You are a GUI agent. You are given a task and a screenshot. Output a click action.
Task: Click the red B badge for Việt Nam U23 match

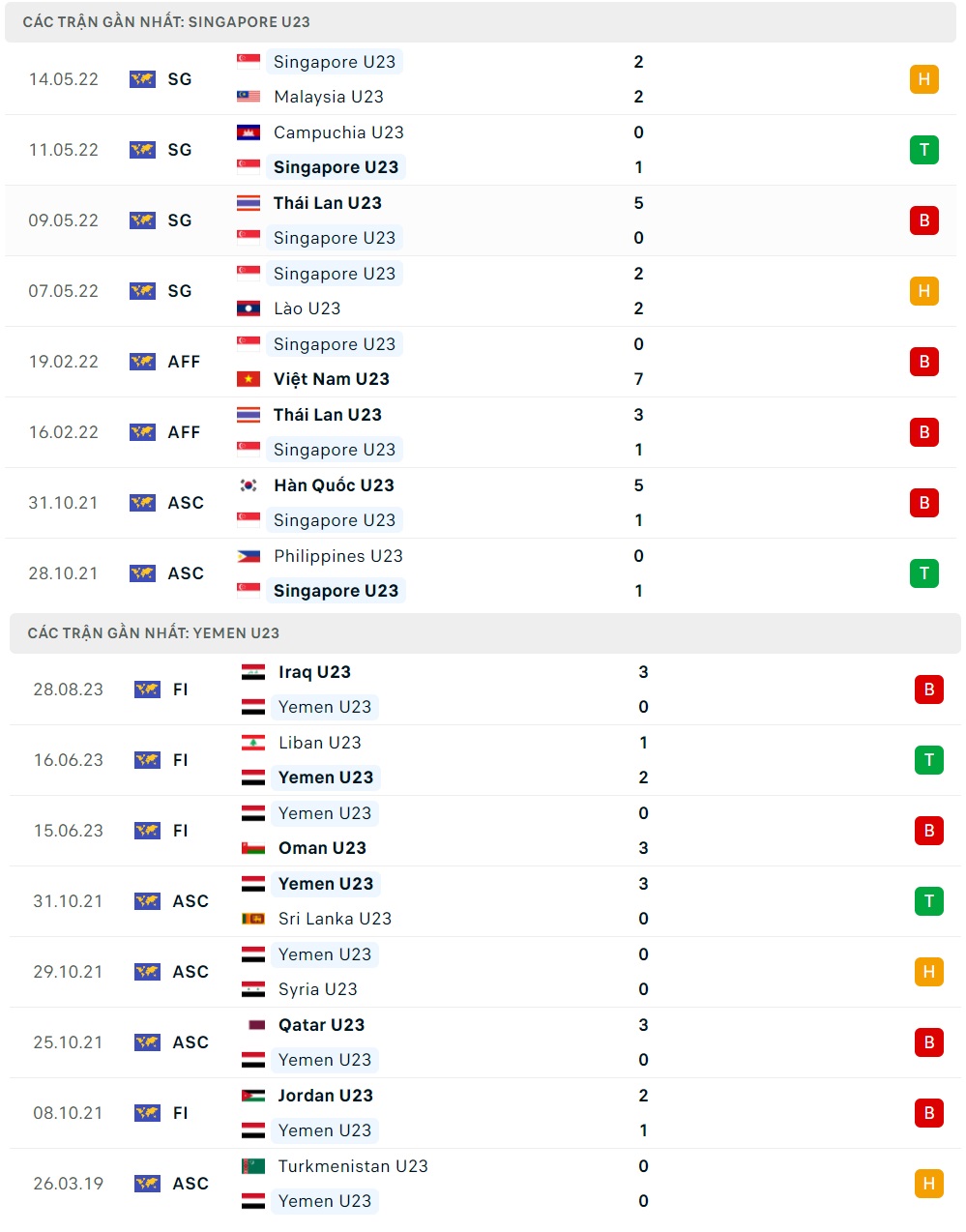point(923,362)
